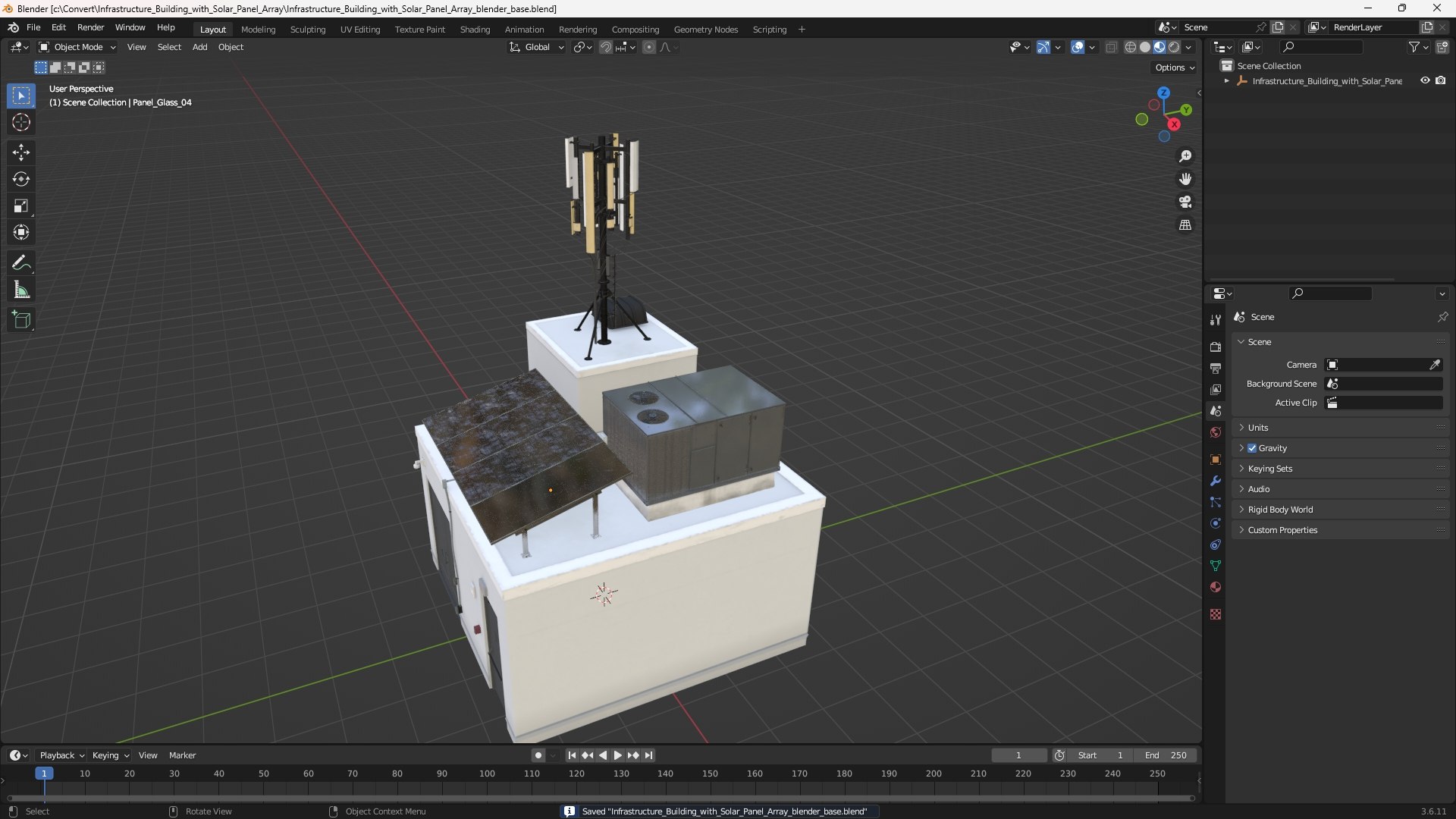Switch to the Shading workspace tab
1456x819 pixels.
click(475, 30)
